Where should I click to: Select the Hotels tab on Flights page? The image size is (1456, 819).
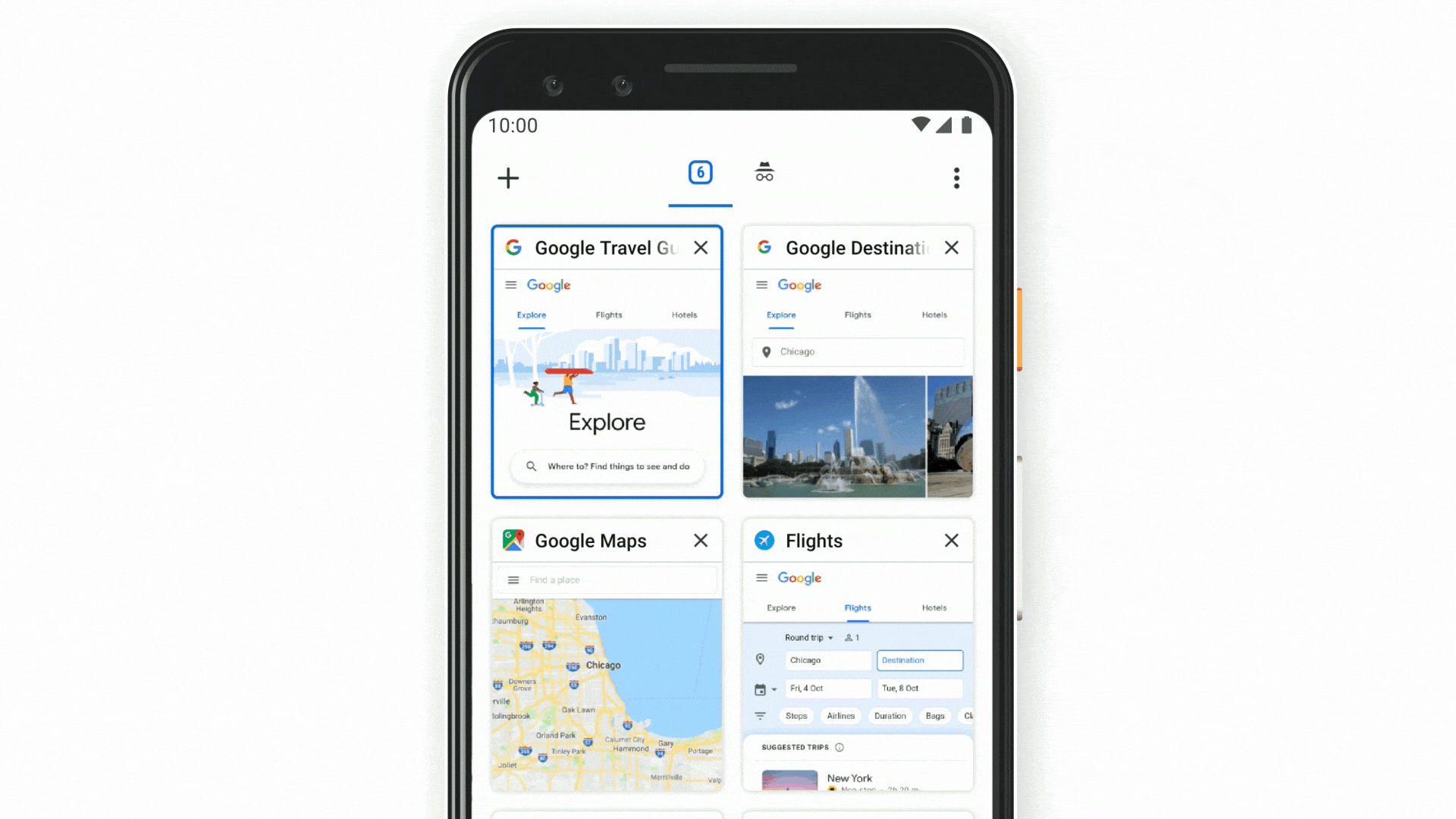(933, 608)
